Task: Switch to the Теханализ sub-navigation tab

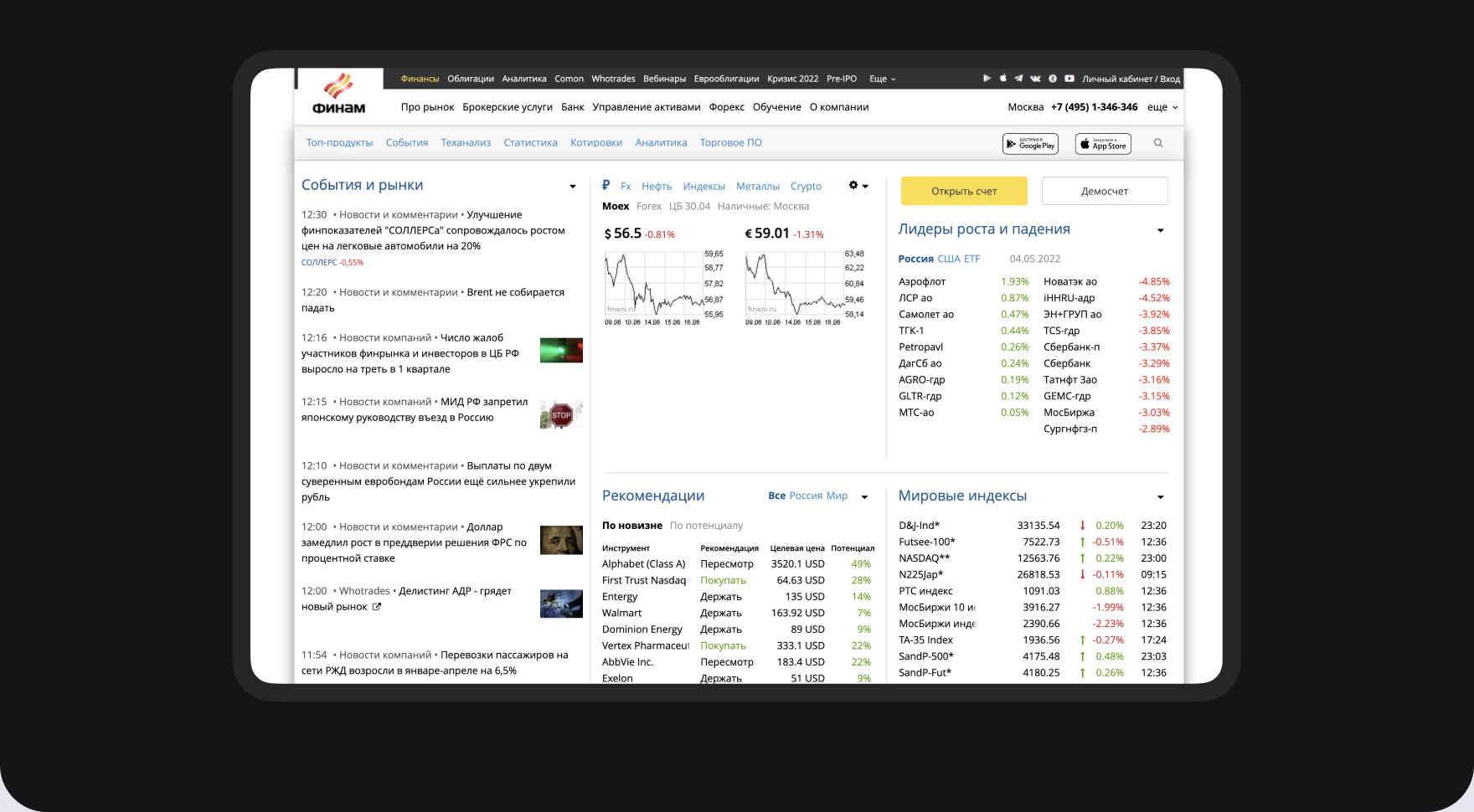Action: [466, 143]
